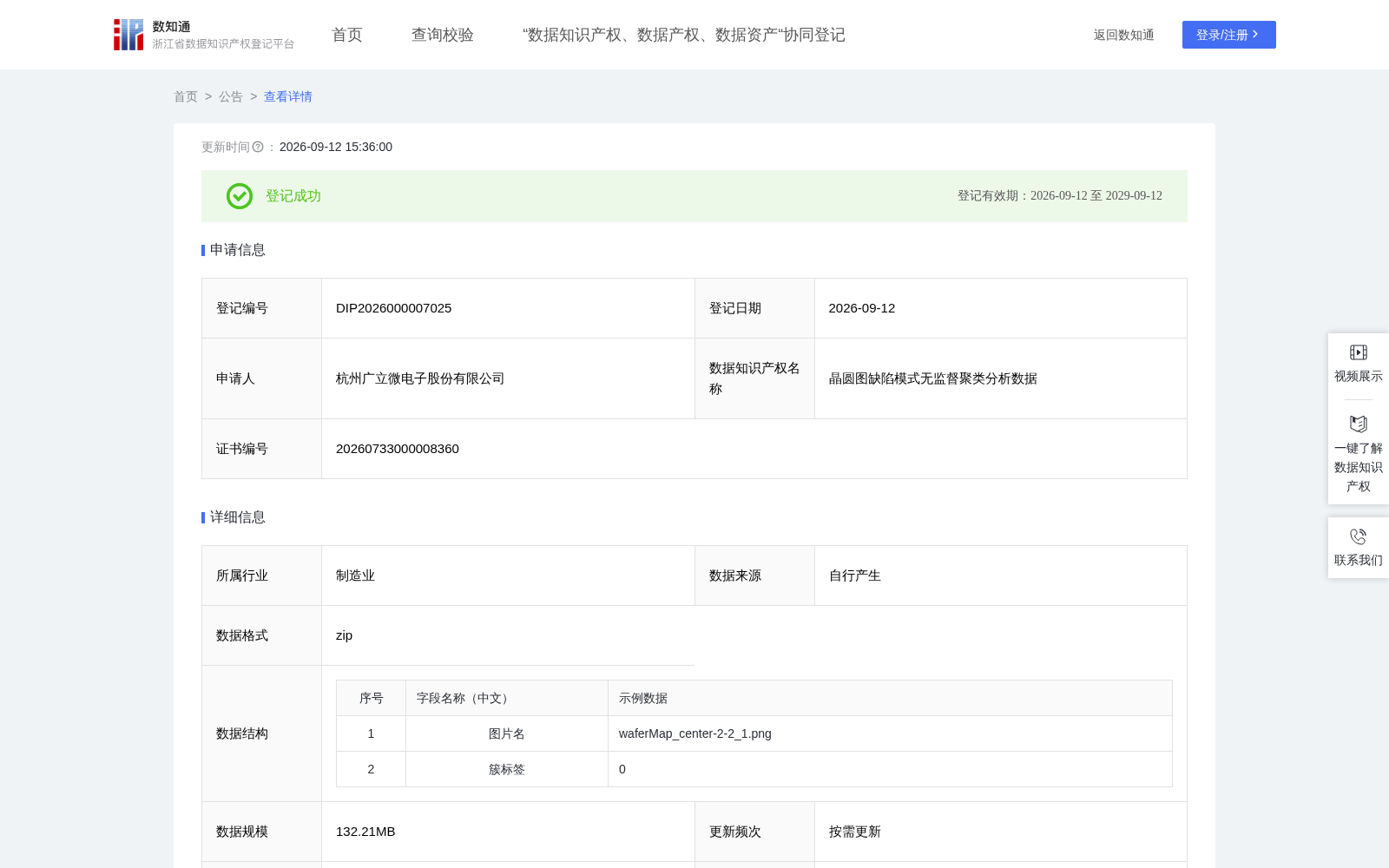Open the 查询校验 menu item
The height and width of the screenshot is (868, 1389).
[x=443, y=35]
